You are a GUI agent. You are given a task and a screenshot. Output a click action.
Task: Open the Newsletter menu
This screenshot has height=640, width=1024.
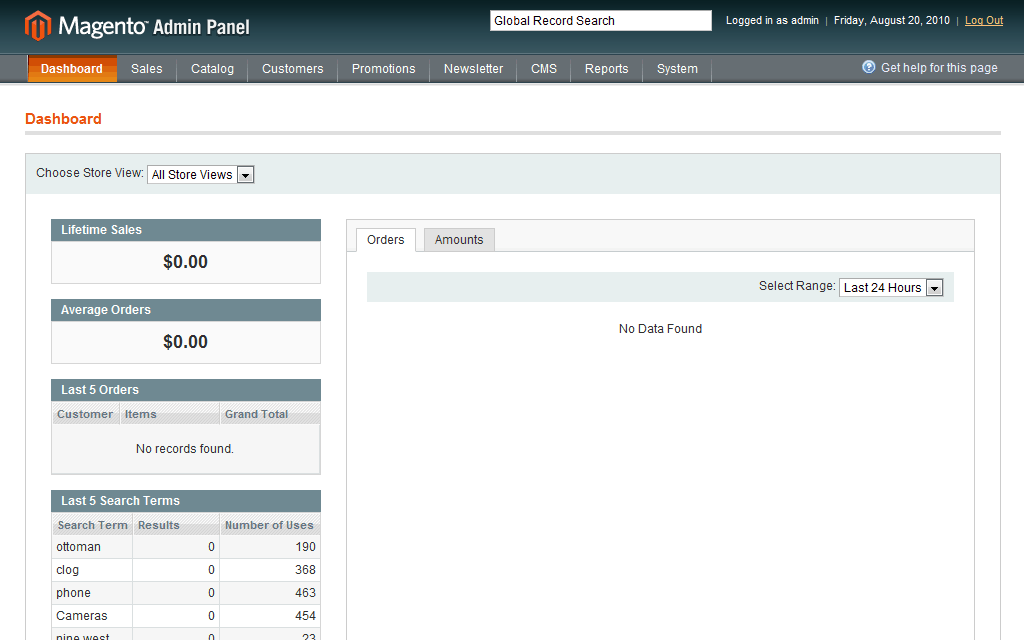(x=472, y=69)
